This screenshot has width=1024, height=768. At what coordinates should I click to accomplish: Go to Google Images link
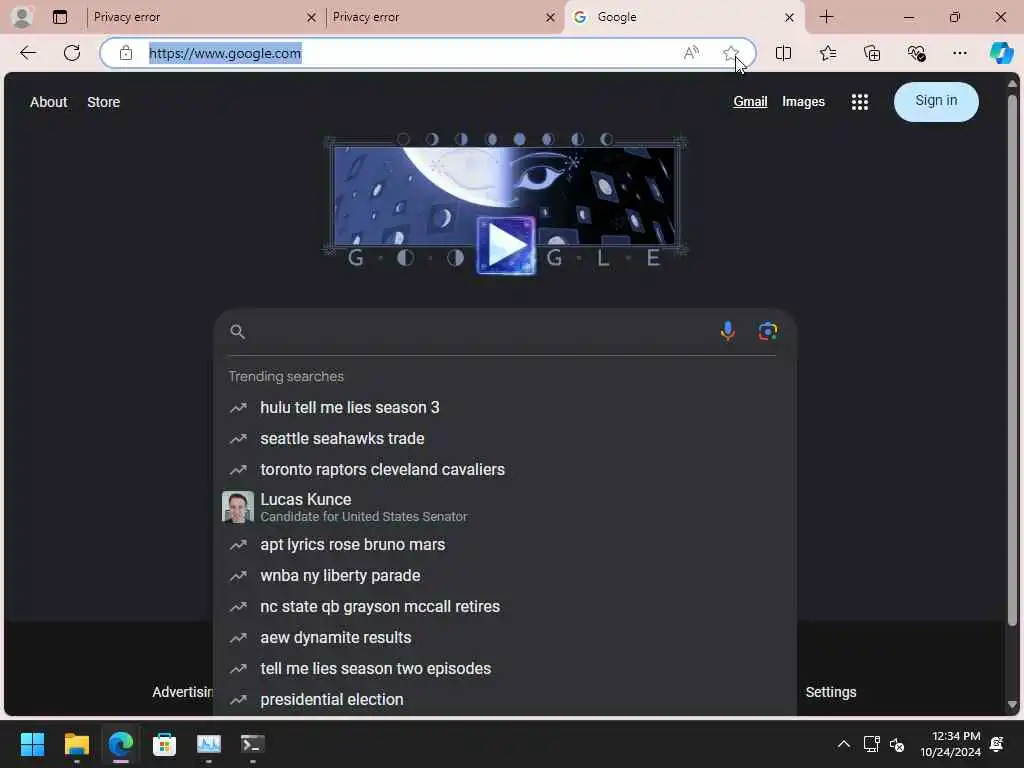tap(803, 102)
